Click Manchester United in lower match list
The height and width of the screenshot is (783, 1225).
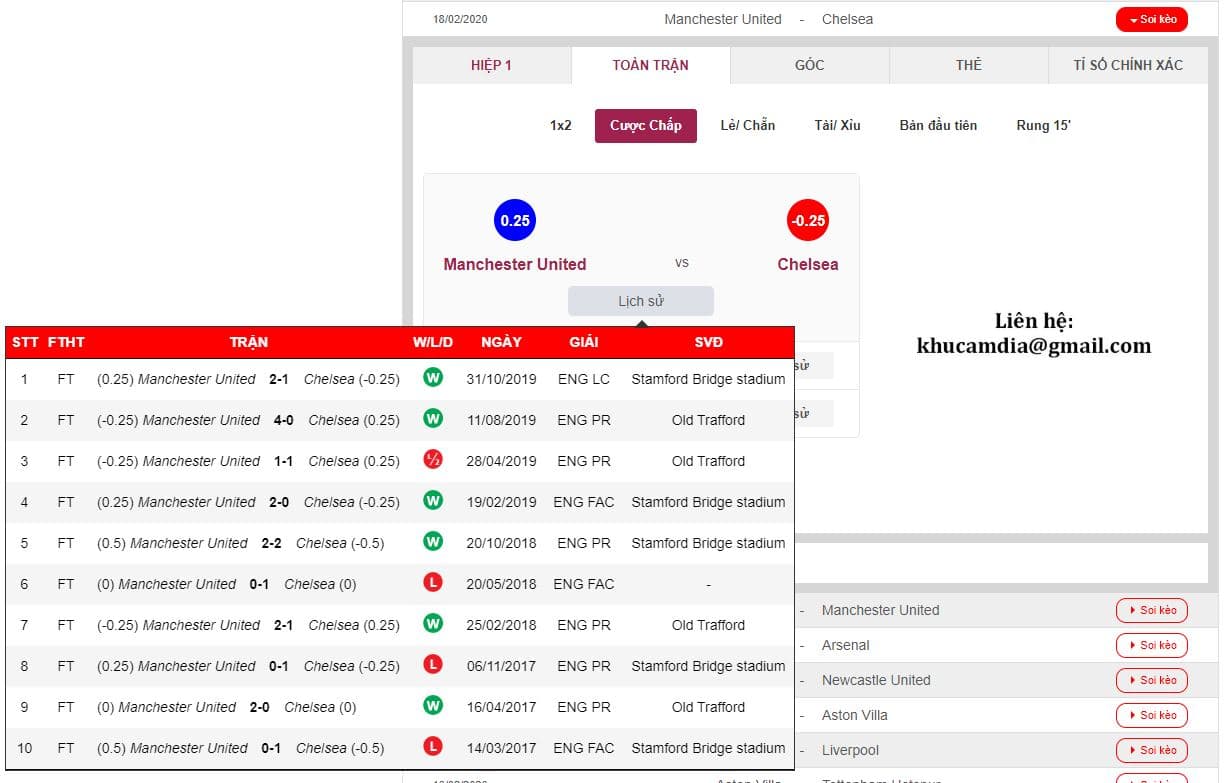881,610
